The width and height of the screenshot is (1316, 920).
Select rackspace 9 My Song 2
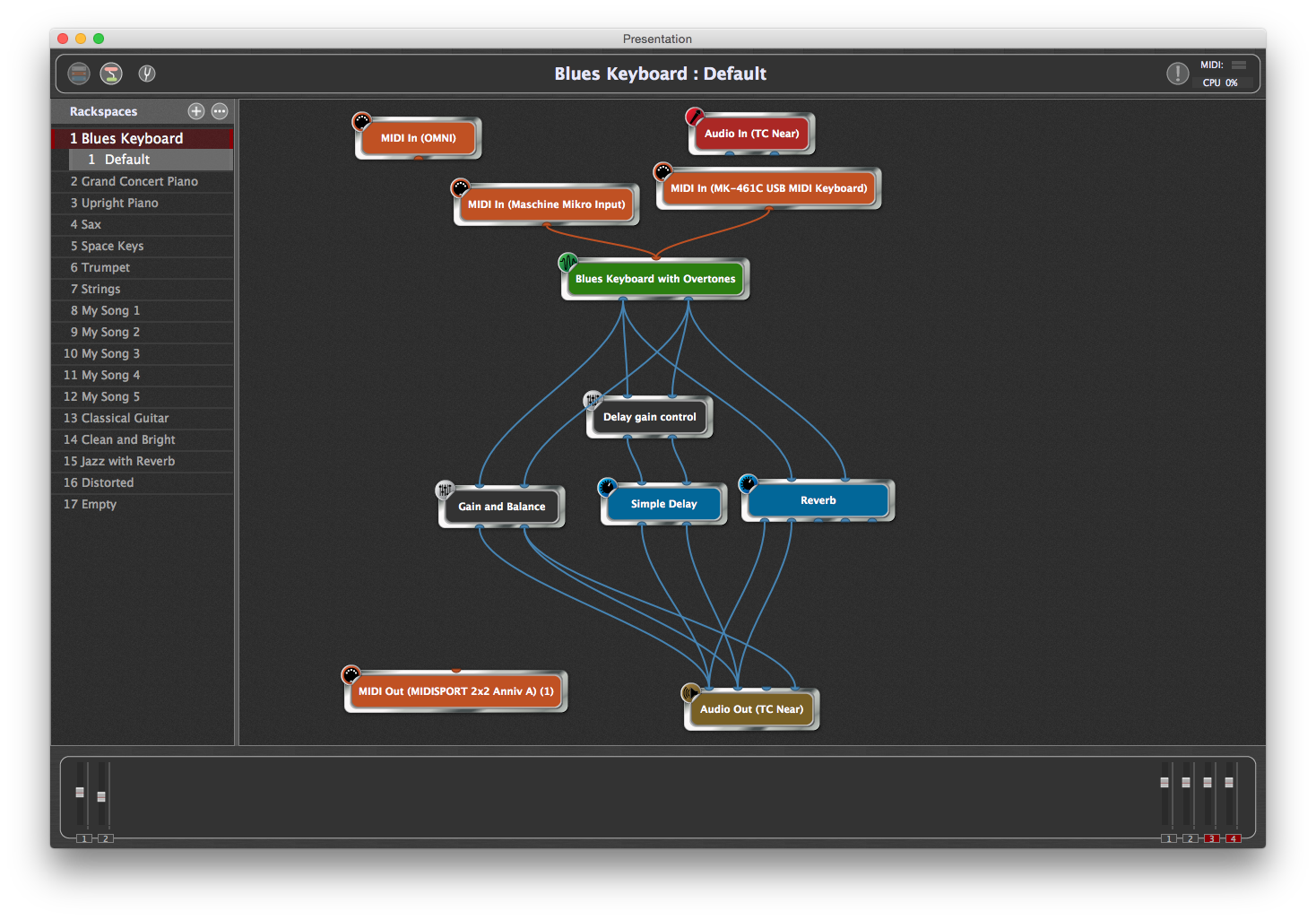(143, 332)
